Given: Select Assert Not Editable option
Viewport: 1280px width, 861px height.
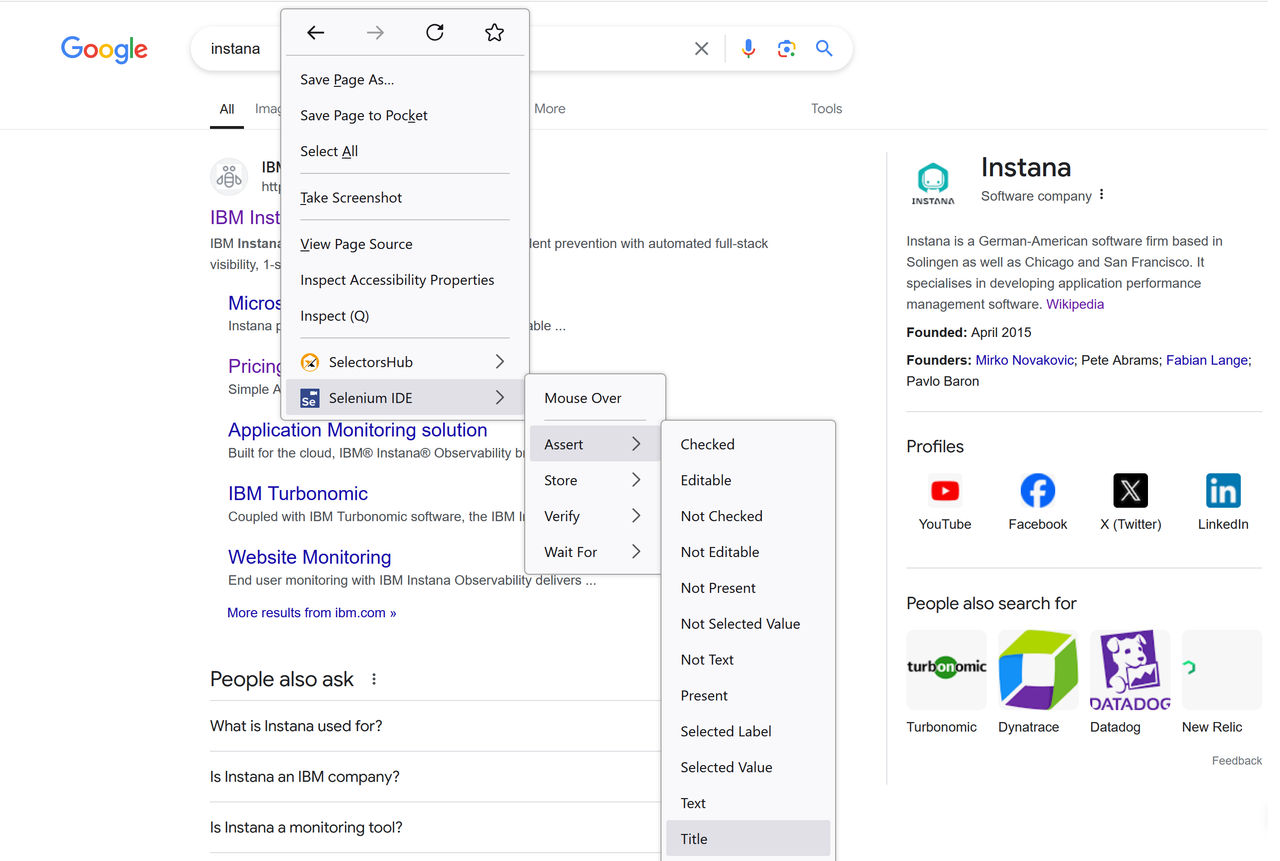Looking at the screenshot, I should coord(748,552).
